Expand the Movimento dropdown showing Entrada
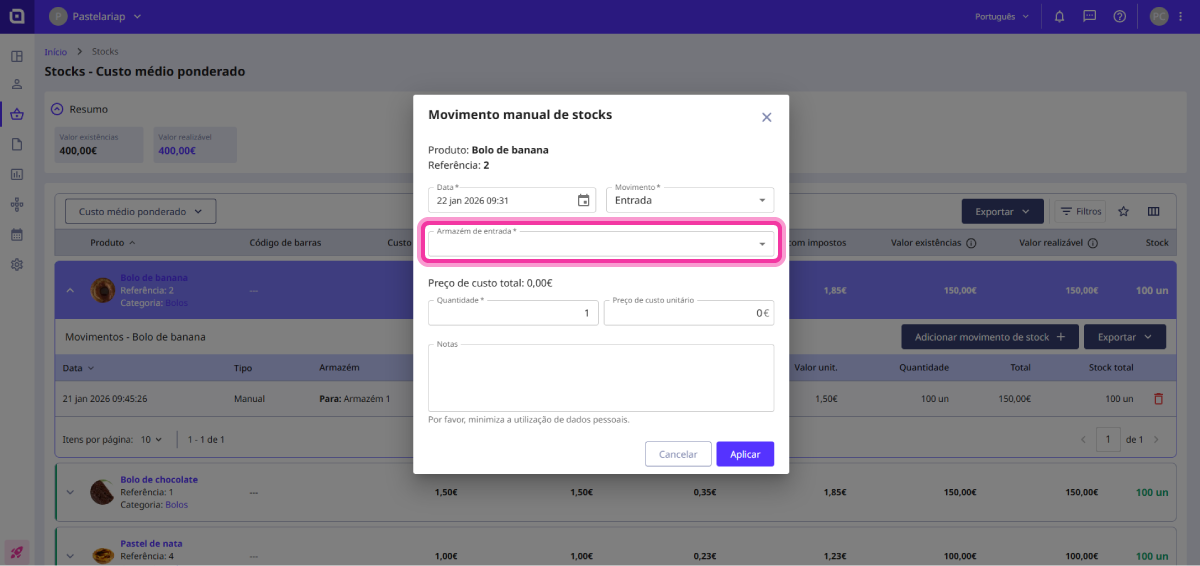This screenshot has width=1200, height=566. point(690,200)
